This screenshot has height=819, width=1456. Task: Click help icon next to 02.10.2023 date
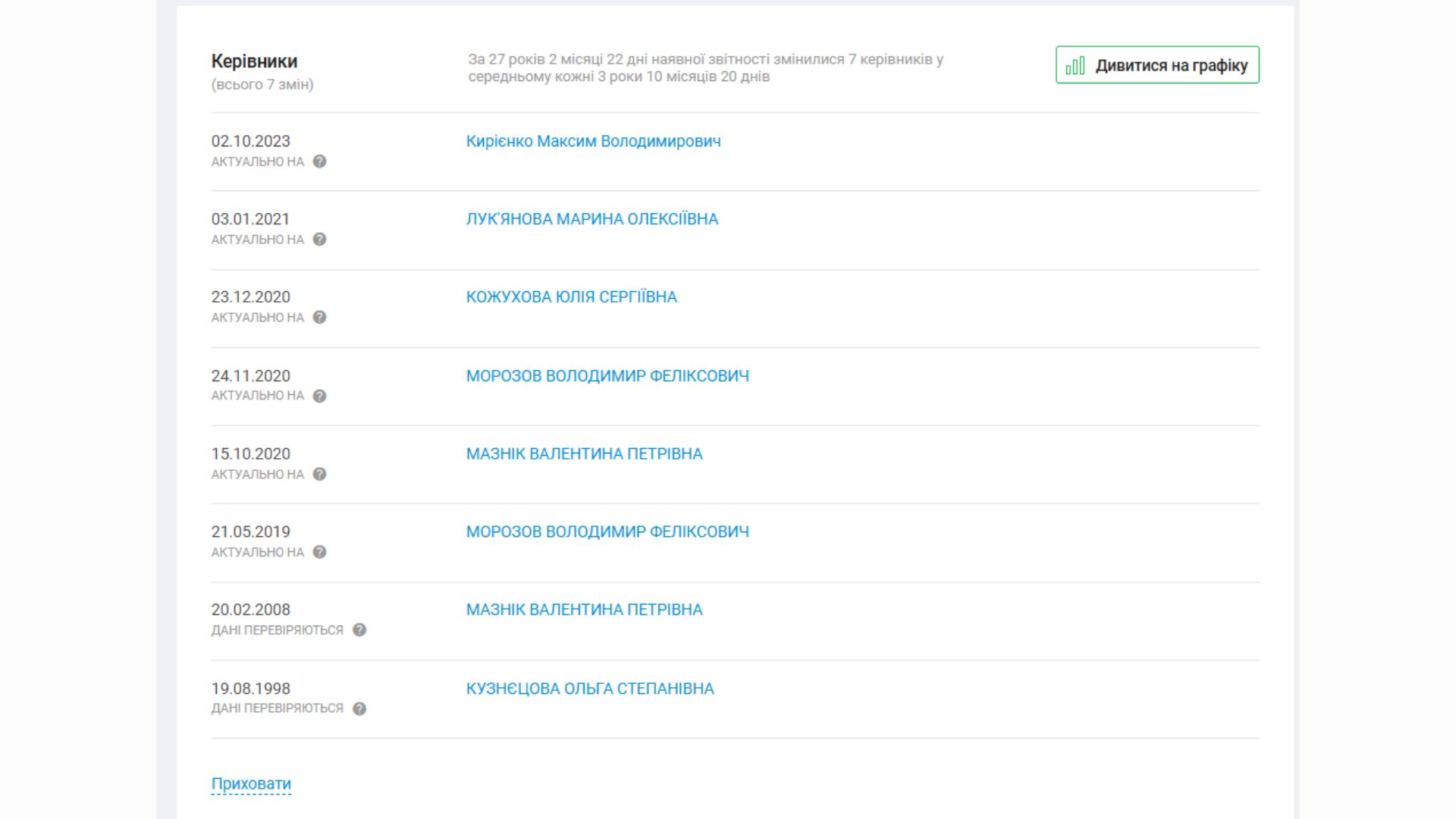319,162
